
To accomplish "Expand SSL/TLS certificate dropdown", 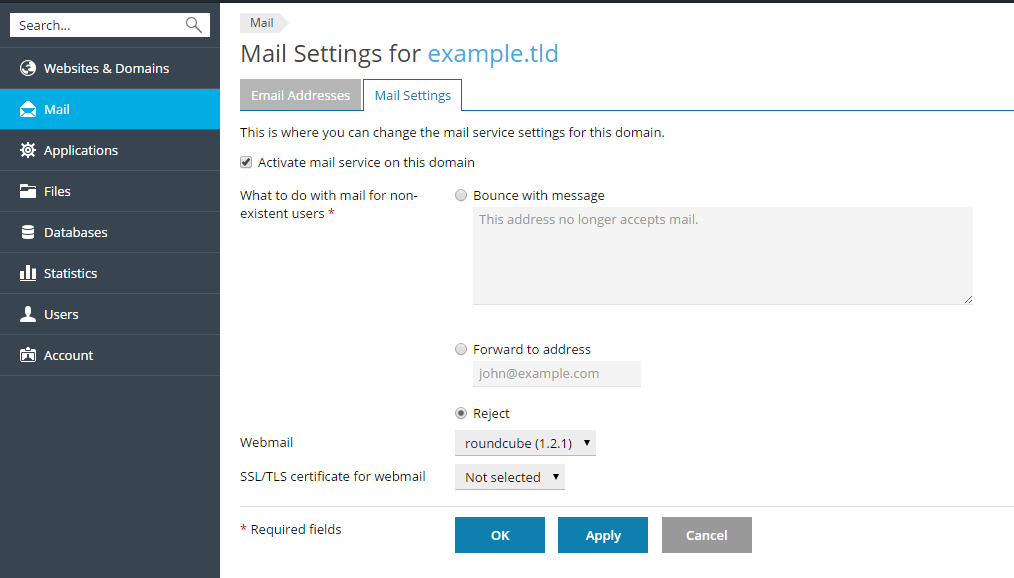I will tap(509, 477).
